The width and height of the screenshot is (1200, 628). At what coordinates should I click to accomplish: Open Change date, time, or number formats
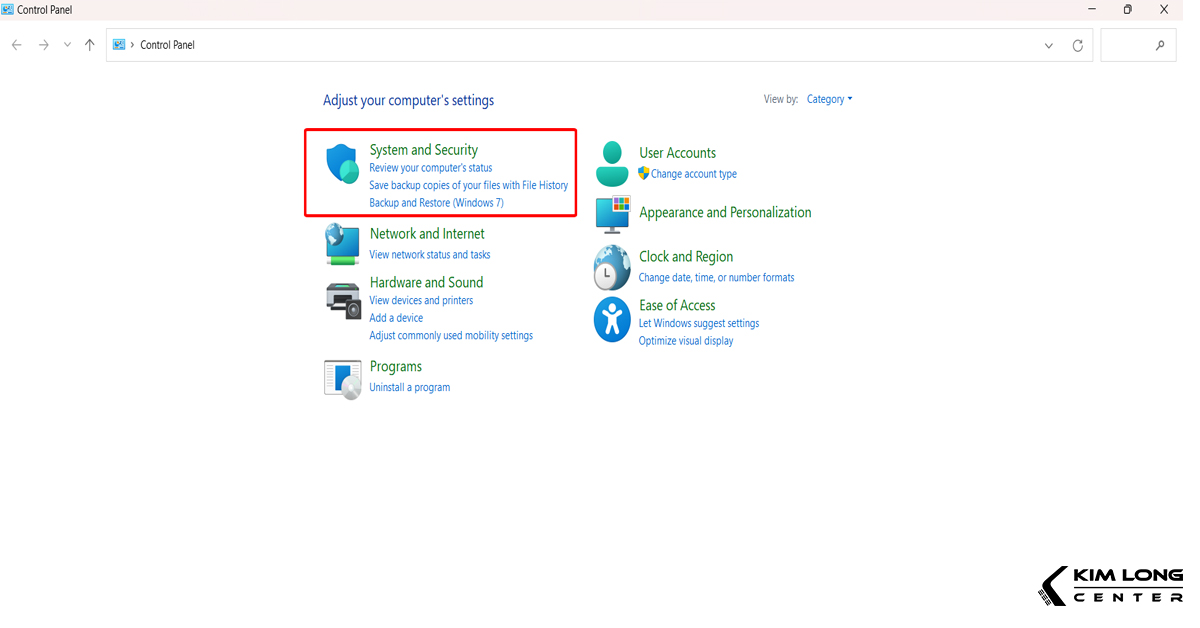coord(716,277)
